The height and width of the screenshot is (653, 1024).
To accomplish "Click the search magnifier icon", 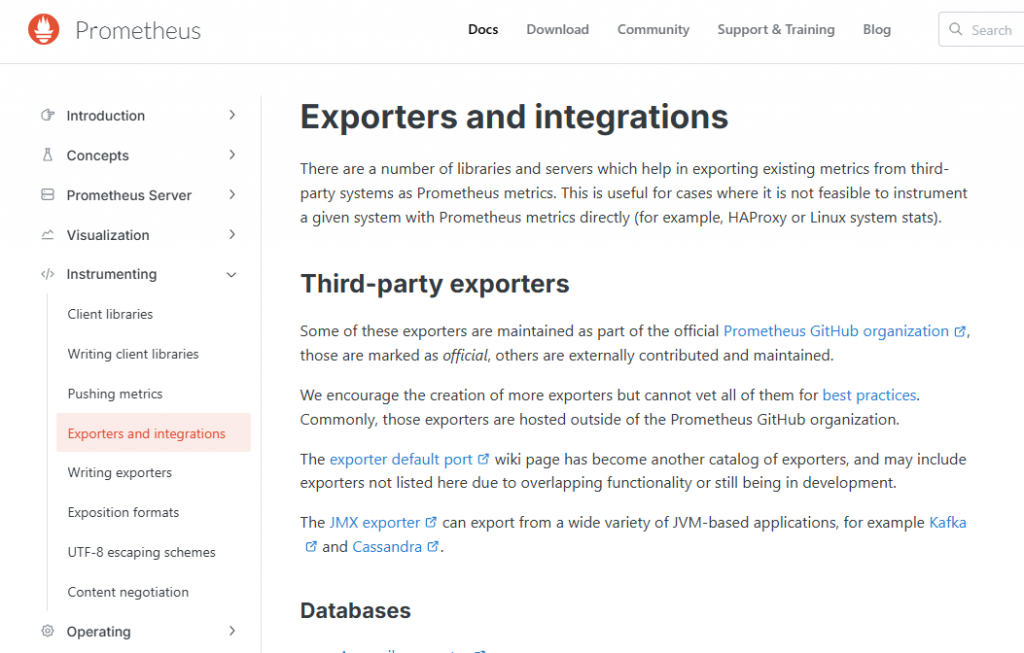I will (x=956, y=30).
